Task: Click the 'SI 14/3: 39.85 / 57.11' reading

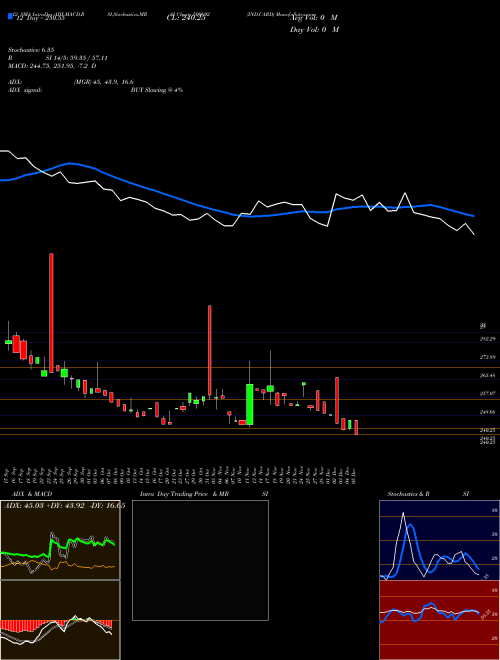Action: (77, 58)
